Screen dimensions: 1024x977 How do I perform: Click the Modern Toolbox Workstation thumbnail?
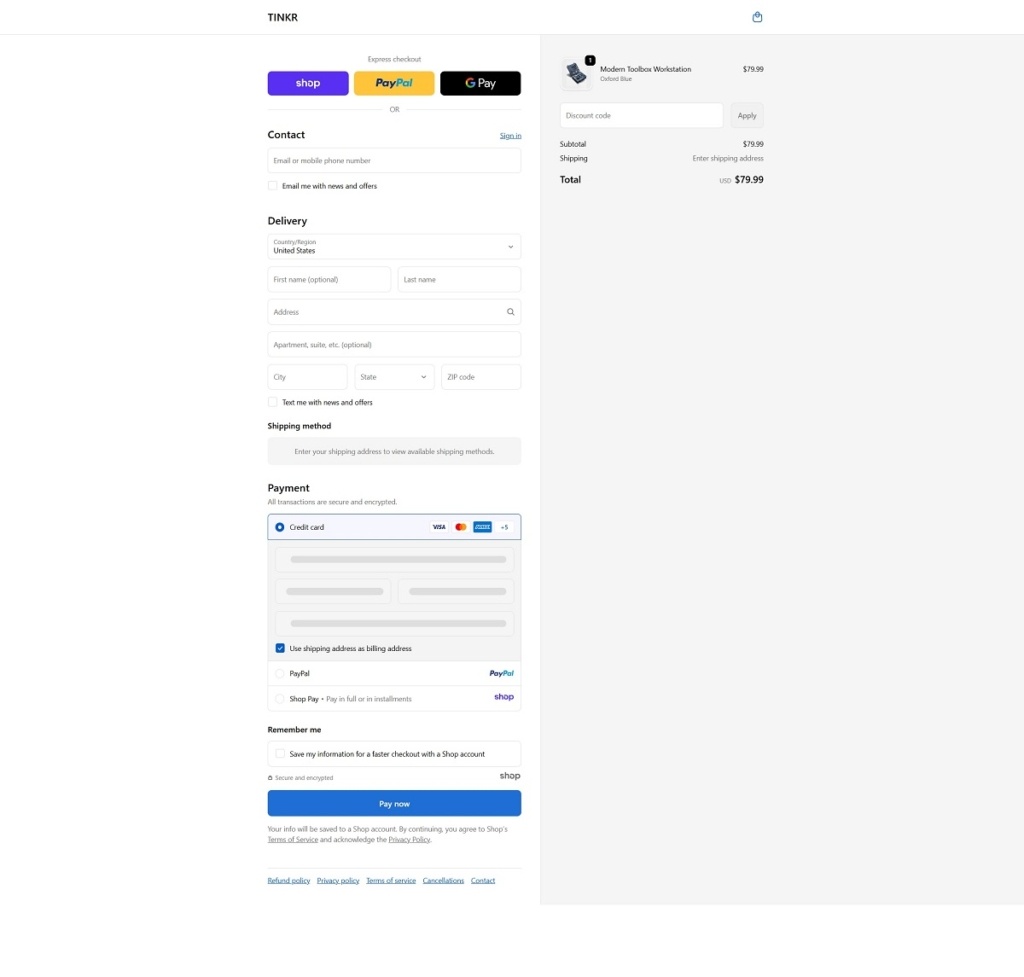click(576, 74)
